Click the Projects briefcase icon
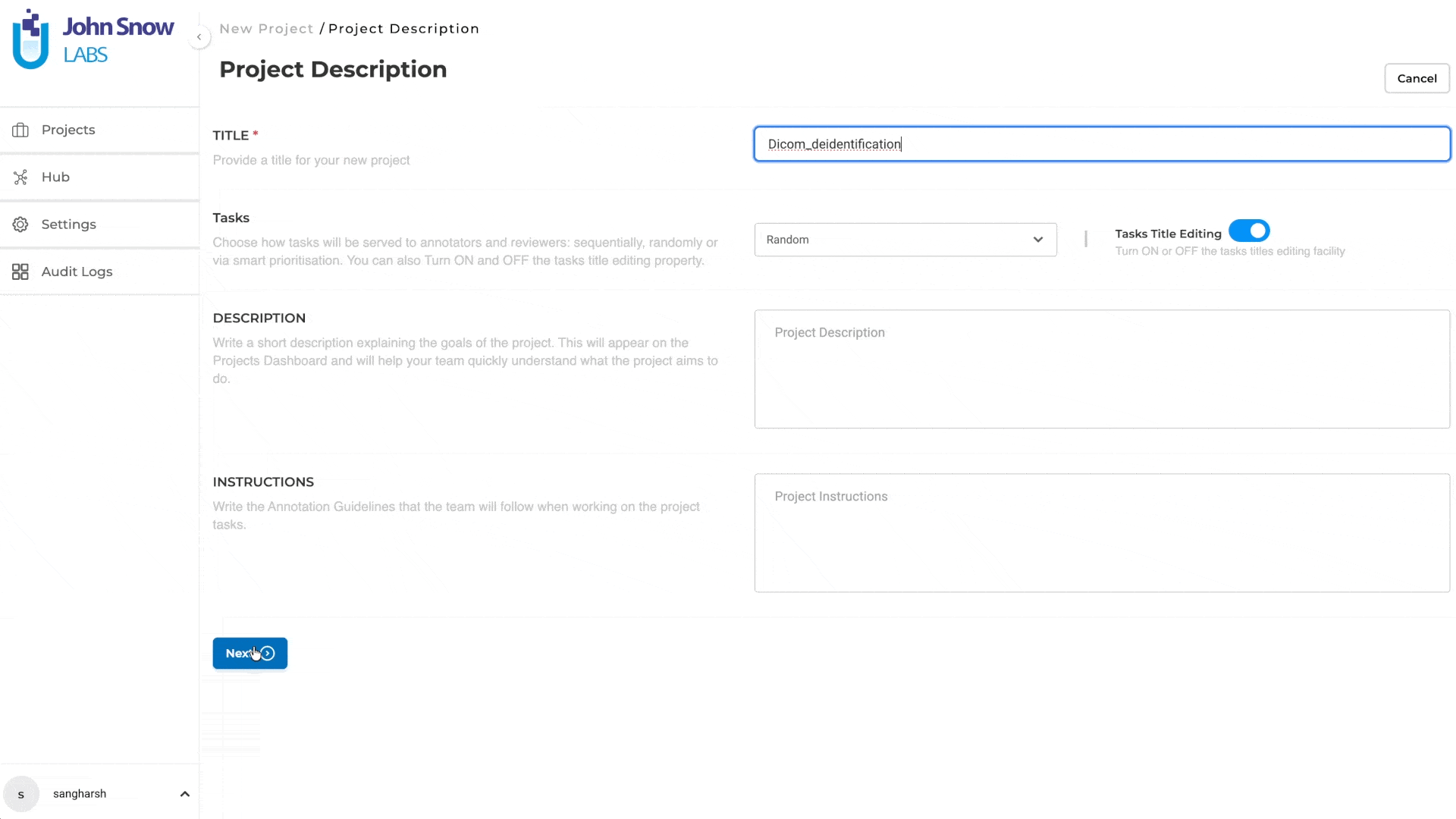 tap(20, 130)
